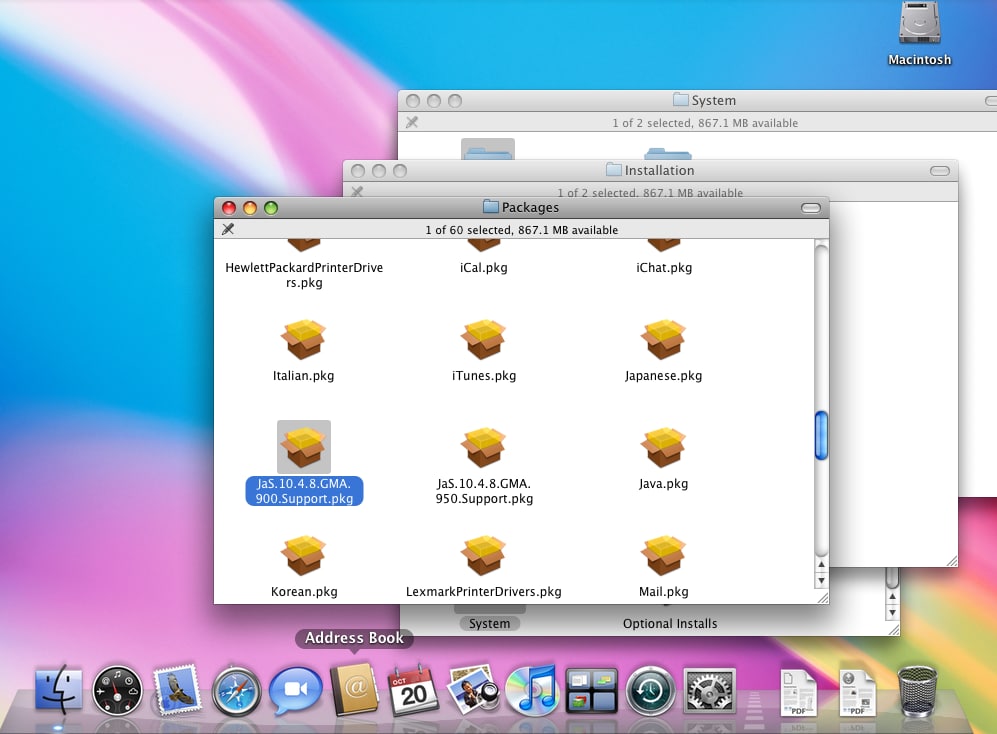
Task: Select the Korean.pkg package icon
Action: pyautogui.click(x=303, y=555)
